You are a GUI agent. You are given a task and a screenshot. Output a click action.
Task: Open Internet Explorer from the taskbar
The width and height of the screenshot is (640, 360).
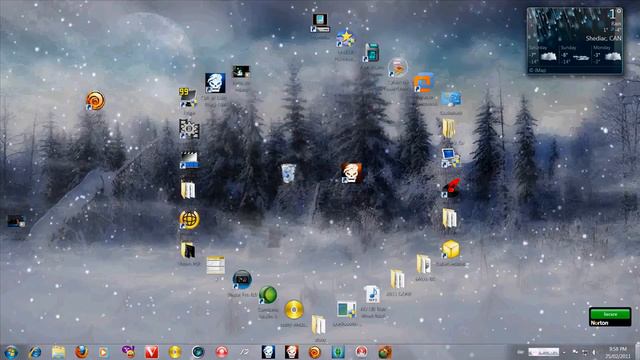(35, 352)
